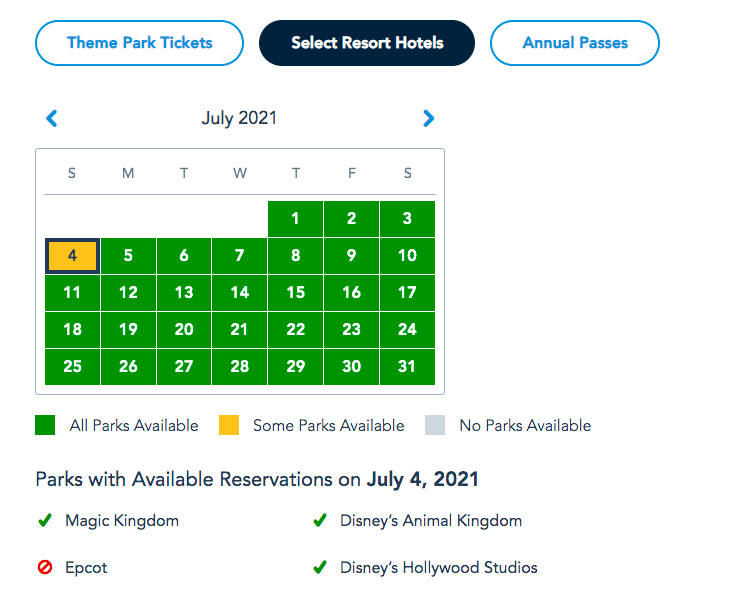Click checkmark next to Disney's Hollywood Studios

click(x=320, y=568)
